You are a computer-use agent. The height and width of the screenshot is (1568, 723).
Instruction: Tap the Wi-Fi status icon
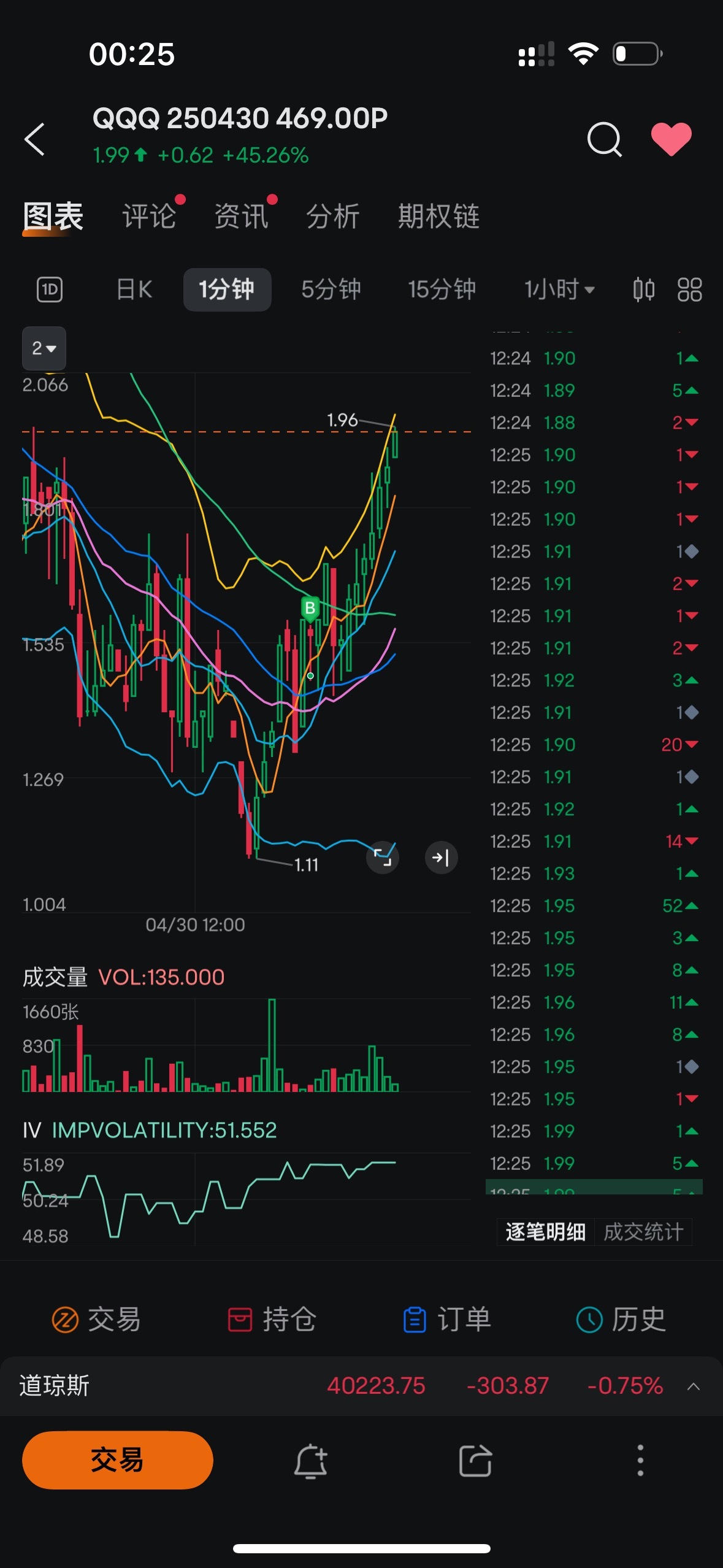tap(583, 54)
